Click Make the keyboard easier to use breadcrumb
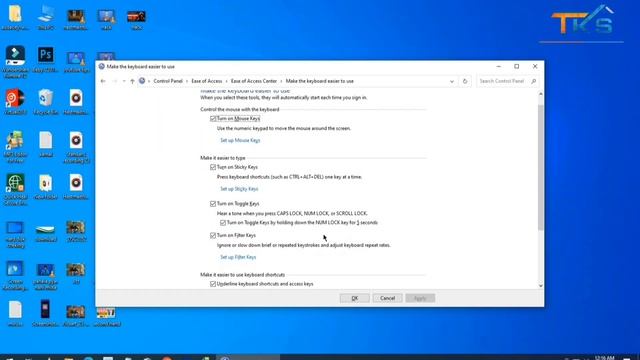Image resolution: width=640 pixels, height=360 pixels. coord(320,81)
